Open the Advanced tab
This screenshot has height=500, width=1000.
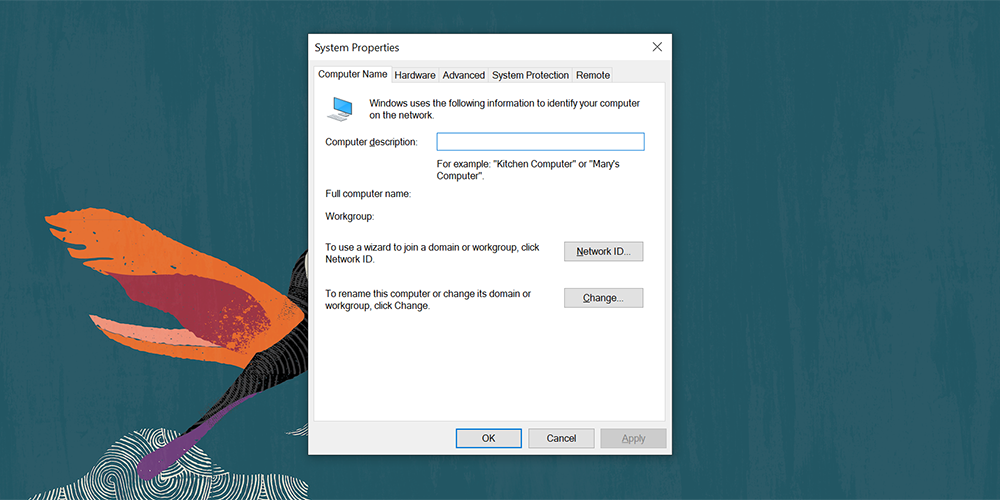(464, 75)
